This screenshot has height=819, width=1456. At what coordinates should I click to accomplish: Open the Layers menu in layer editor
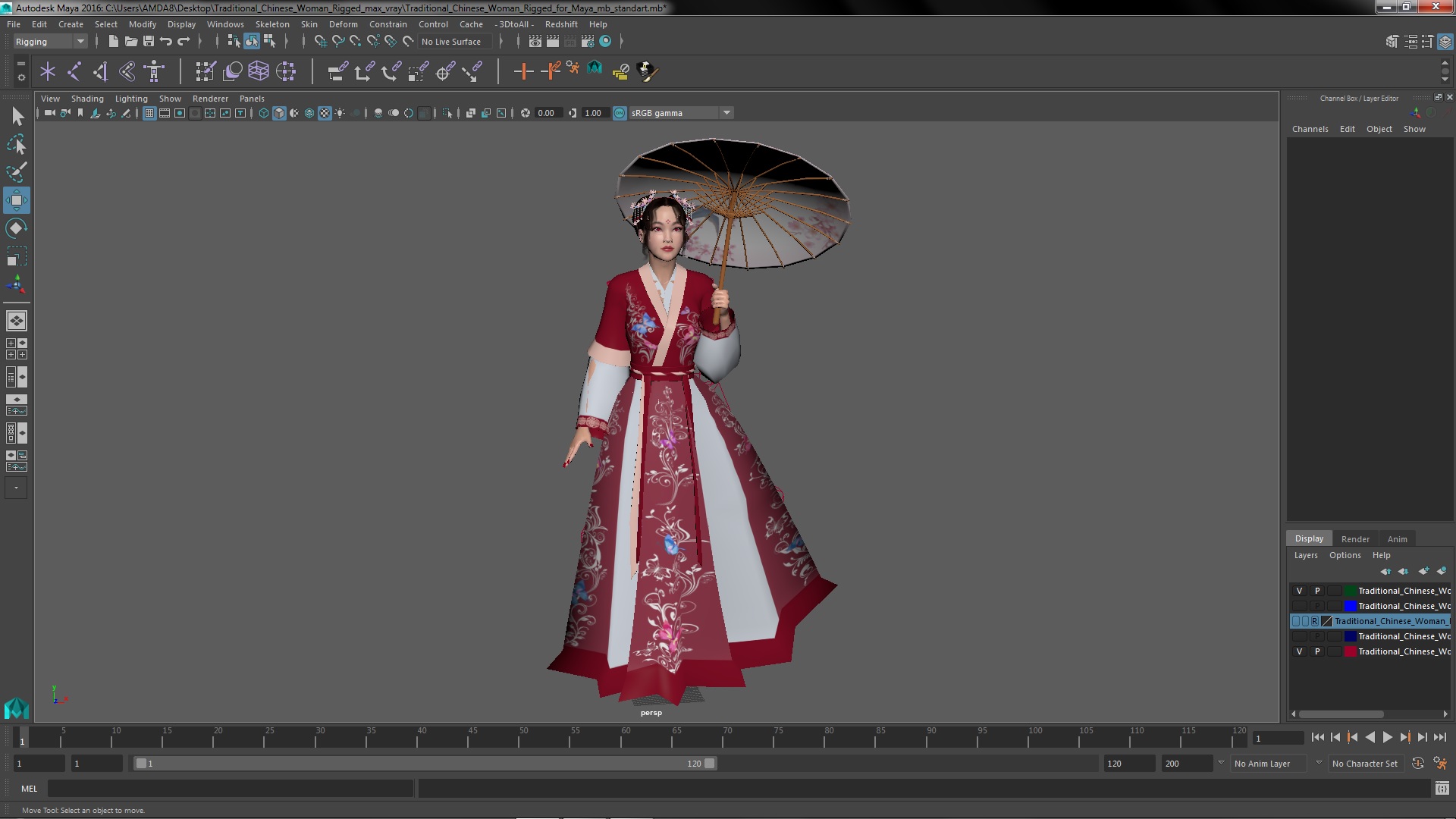(1305, 555)
